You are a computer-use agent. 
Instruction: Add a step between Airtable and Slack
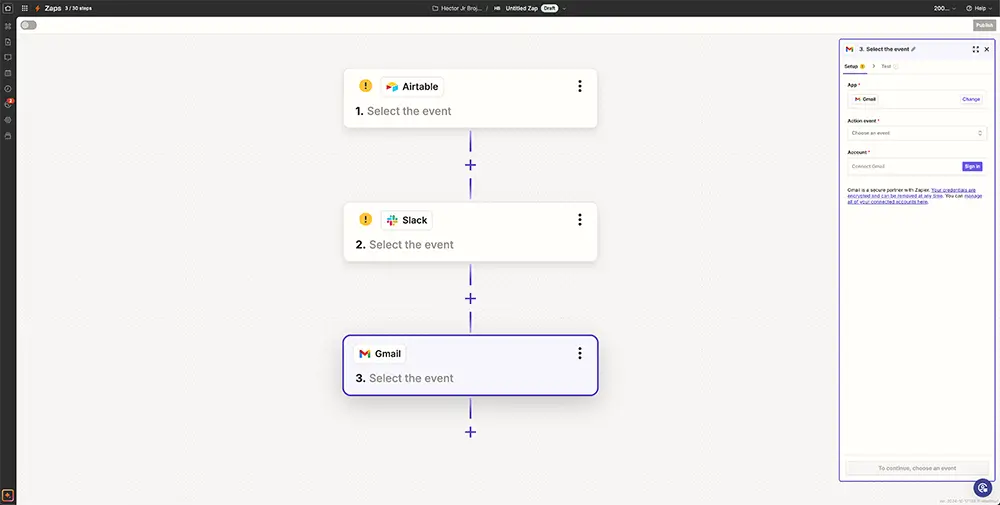point(470,165)
